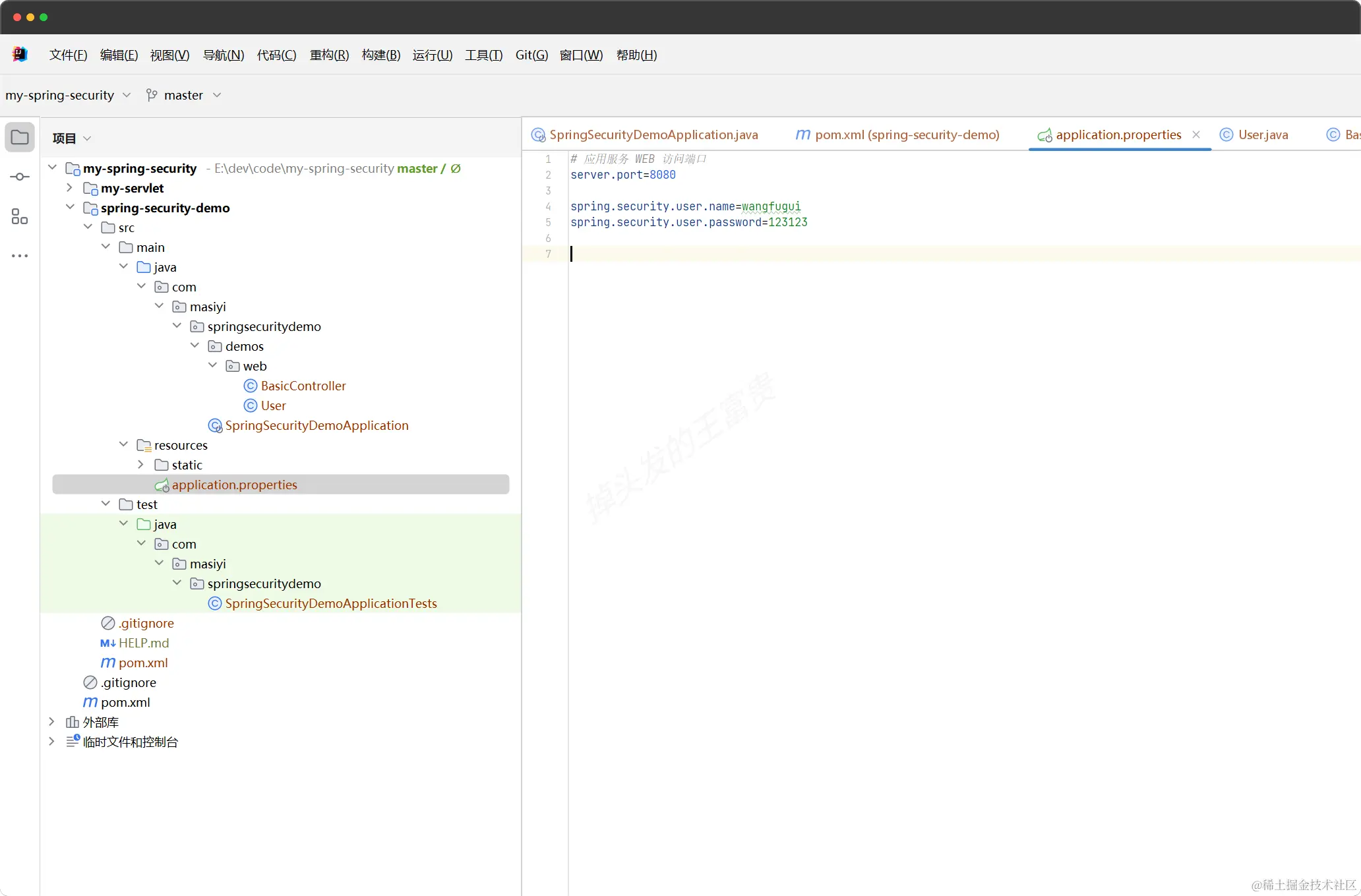1361x896 pixels.
Task: Switch to pom.xml (spring-security-demo) tab
Action: tap(897, 134)
